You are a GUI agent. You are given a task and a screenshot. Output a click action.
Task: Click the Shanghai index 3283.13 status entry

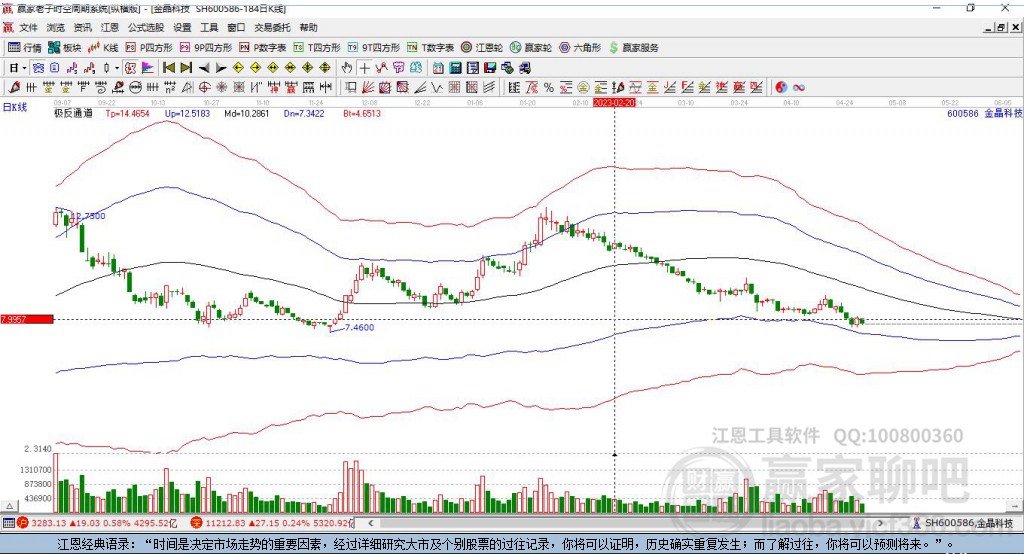[x=98, y=523]
